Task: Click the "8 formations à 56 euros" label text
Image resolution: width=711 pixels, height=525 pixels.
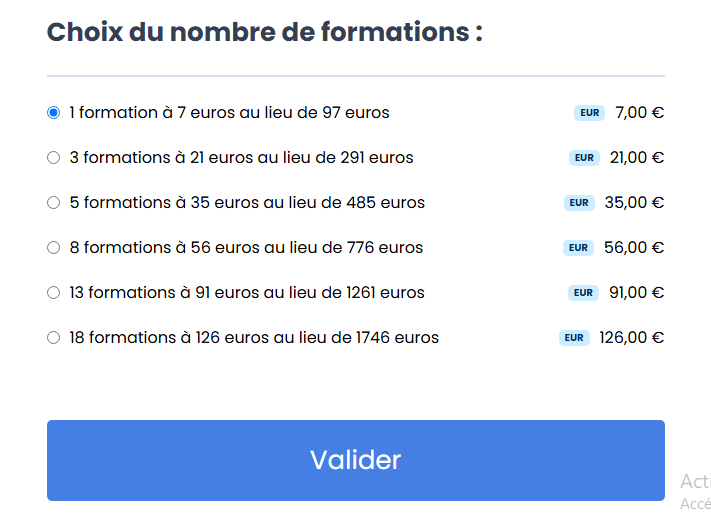Action: pos(246,248)
